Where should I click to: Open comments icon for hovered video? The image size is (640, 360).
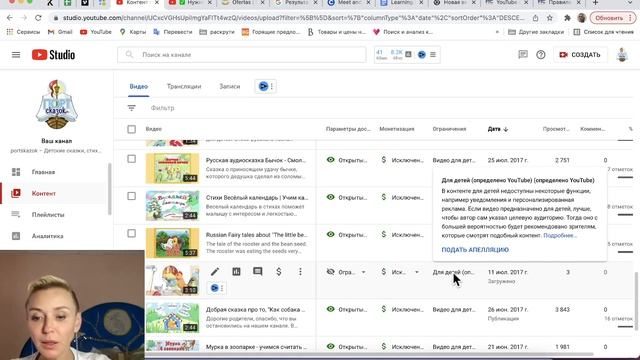[x=258, y=271]
